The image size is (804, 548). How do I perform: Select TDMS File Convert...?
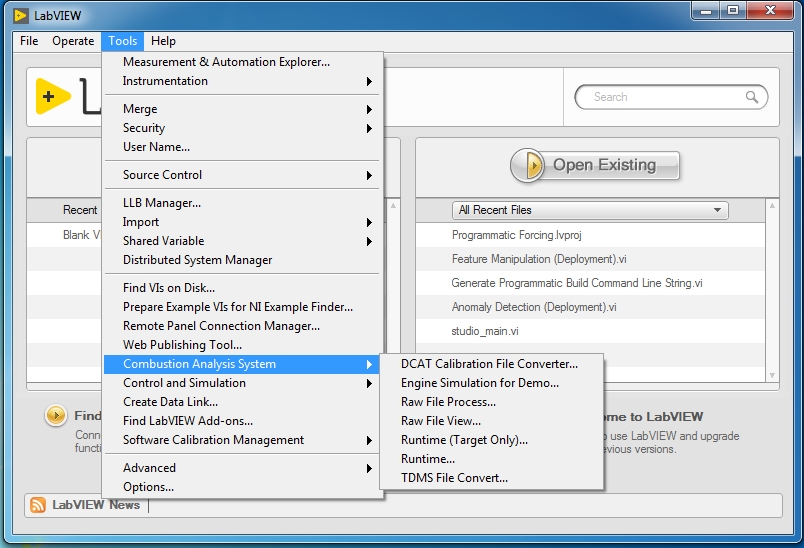click(x=492, y=478)
